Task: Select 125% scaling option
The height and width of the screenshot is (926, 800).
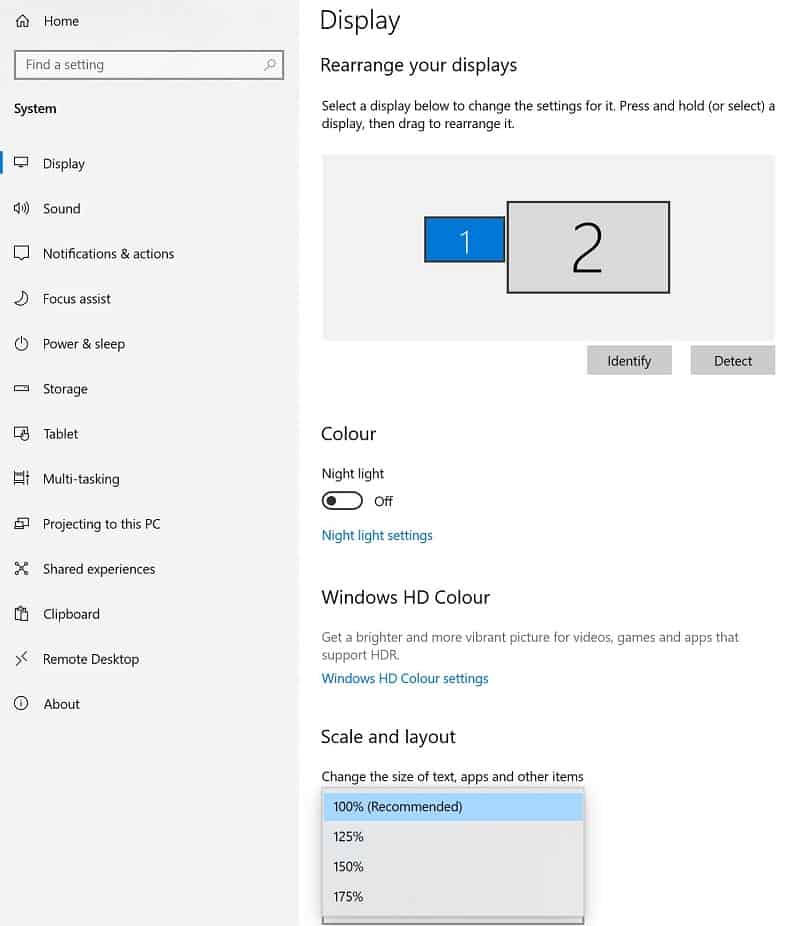Action: click(x=453, y=836)
